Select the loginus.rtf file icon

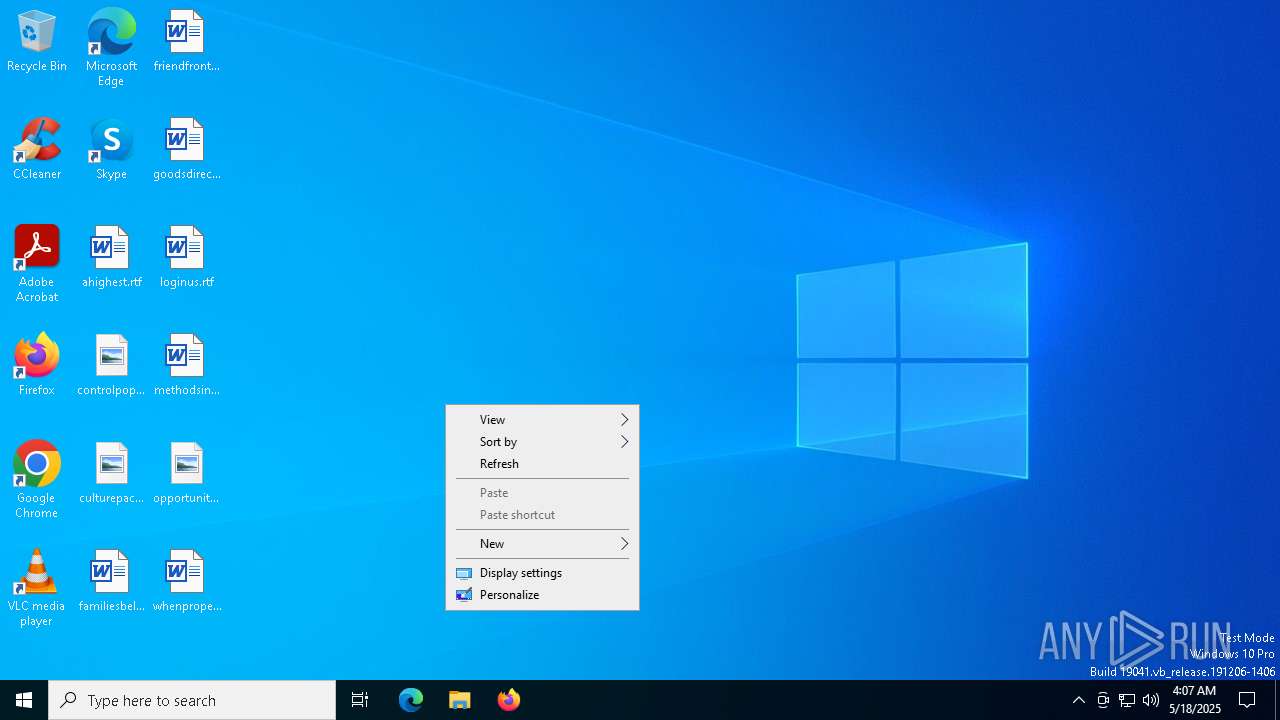click(186, 258)
